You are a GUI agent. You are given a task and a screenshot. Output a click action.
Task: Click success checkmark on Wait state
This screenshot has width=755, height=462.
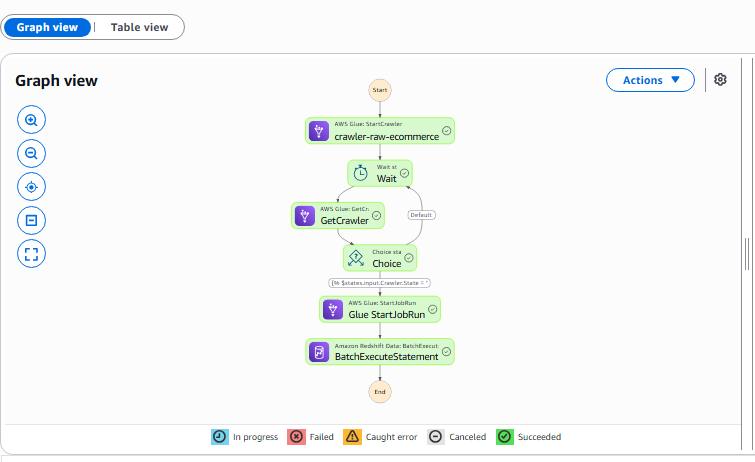point(404,173)
